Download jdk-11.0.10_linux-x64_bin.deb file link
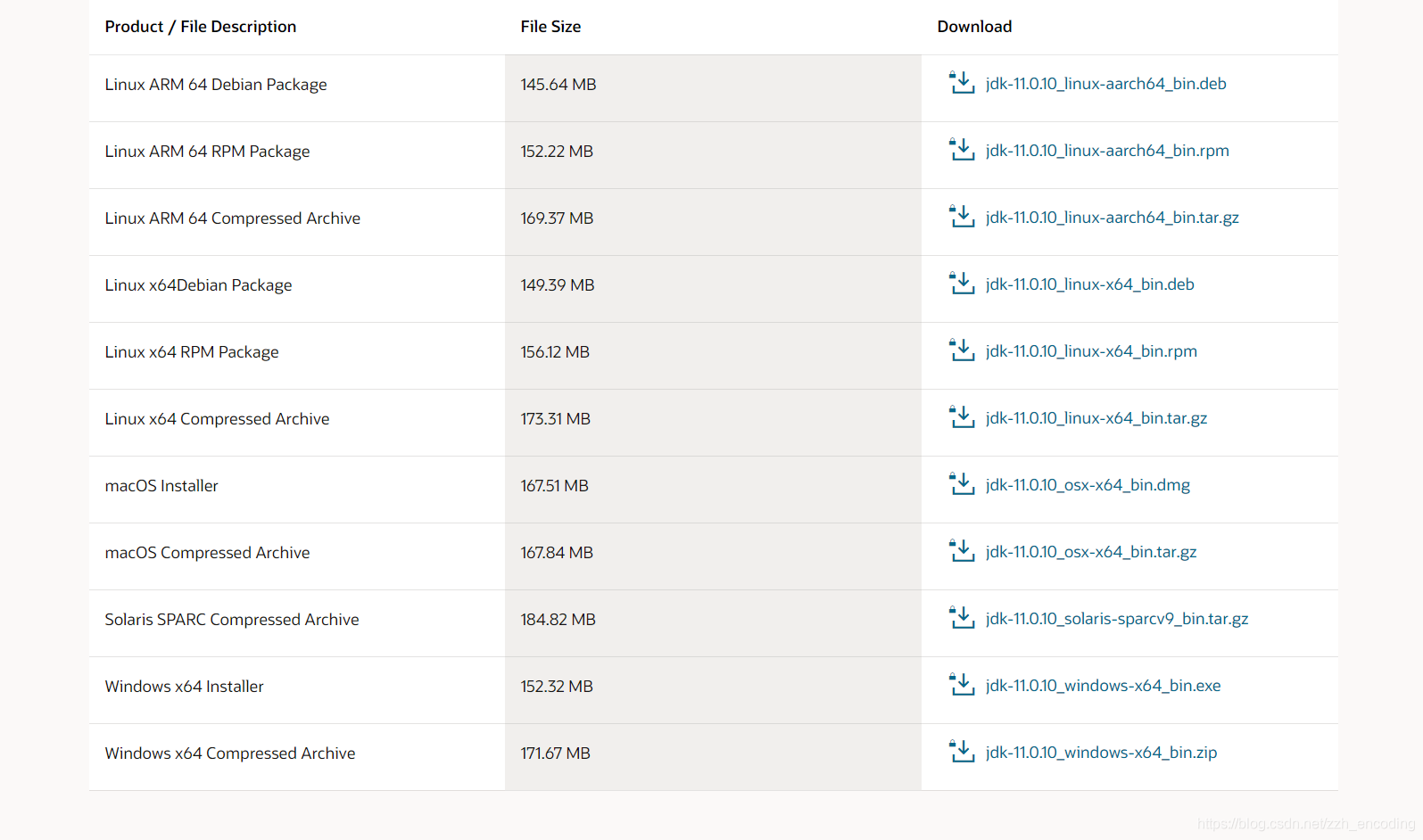The height and width of the screenshot is (840, 1423). (x=1090, y=284)
